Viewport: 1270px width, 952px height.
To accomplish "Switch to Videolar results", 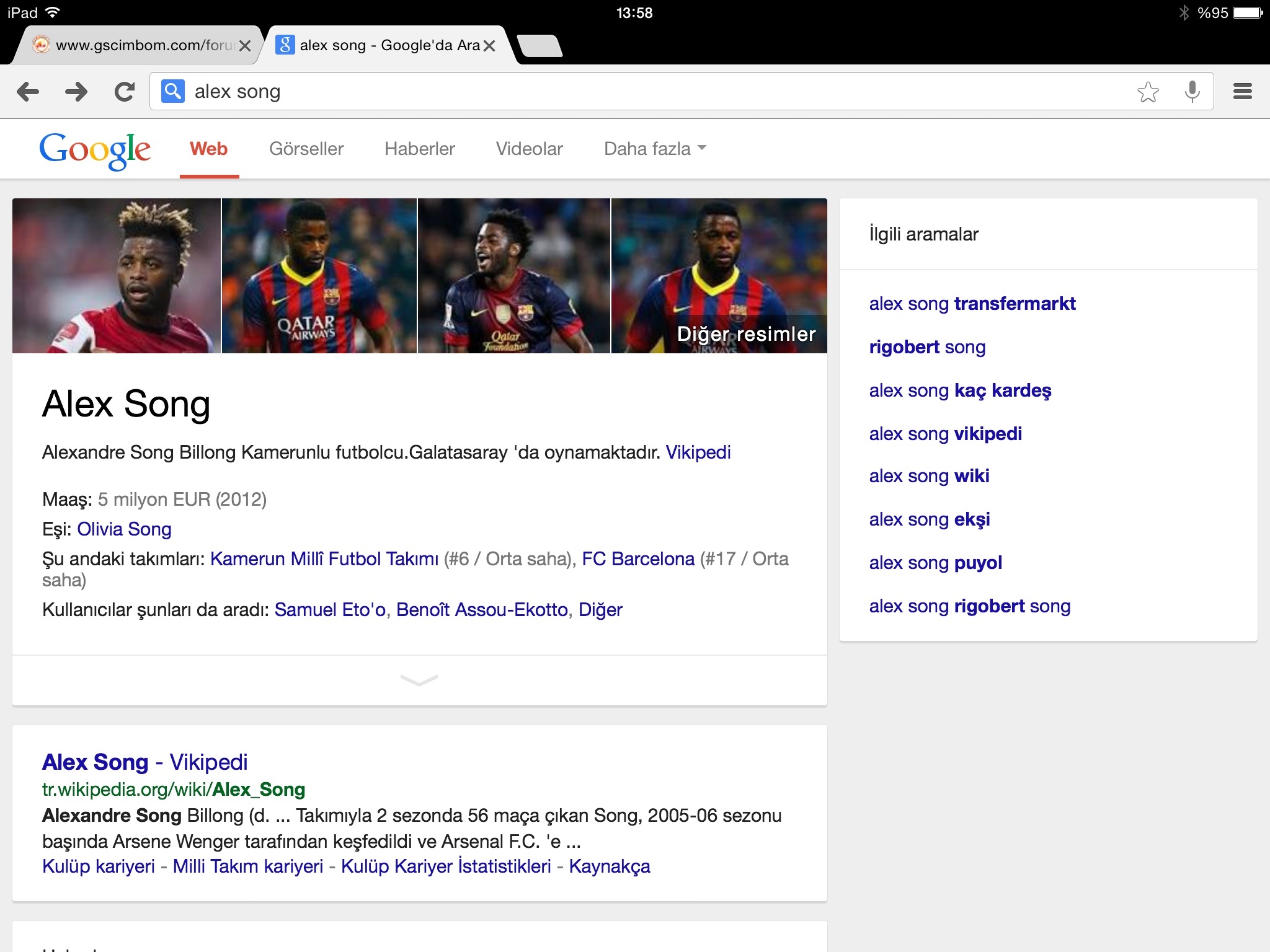I will (x=530, y=149).
